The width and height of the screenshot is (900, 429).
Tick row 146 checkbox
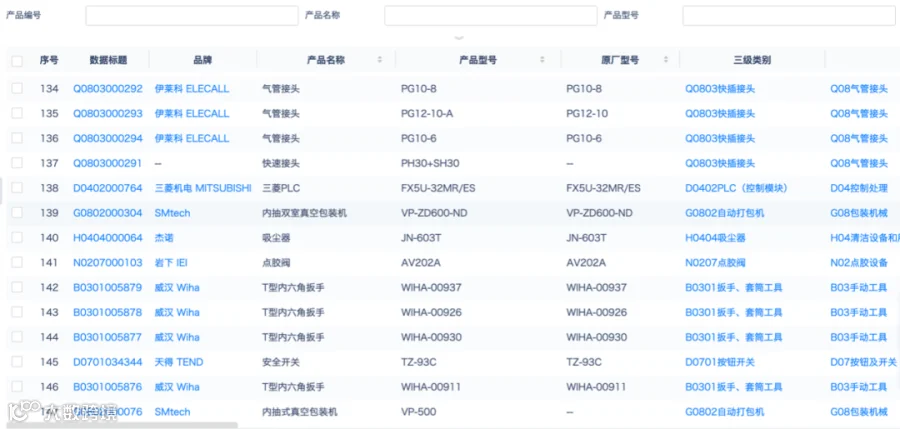[17, 387]
